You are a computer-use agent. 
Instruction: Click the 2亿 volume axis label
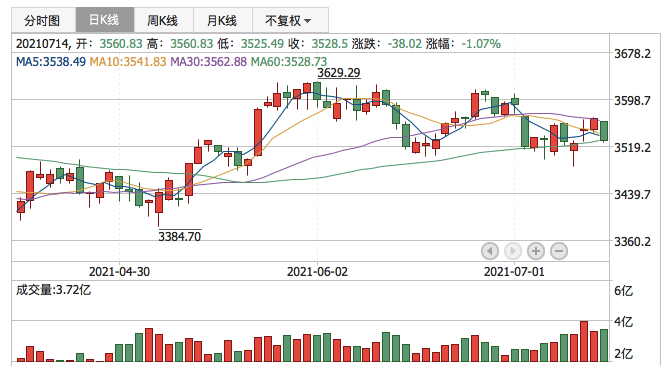point(624,353)
